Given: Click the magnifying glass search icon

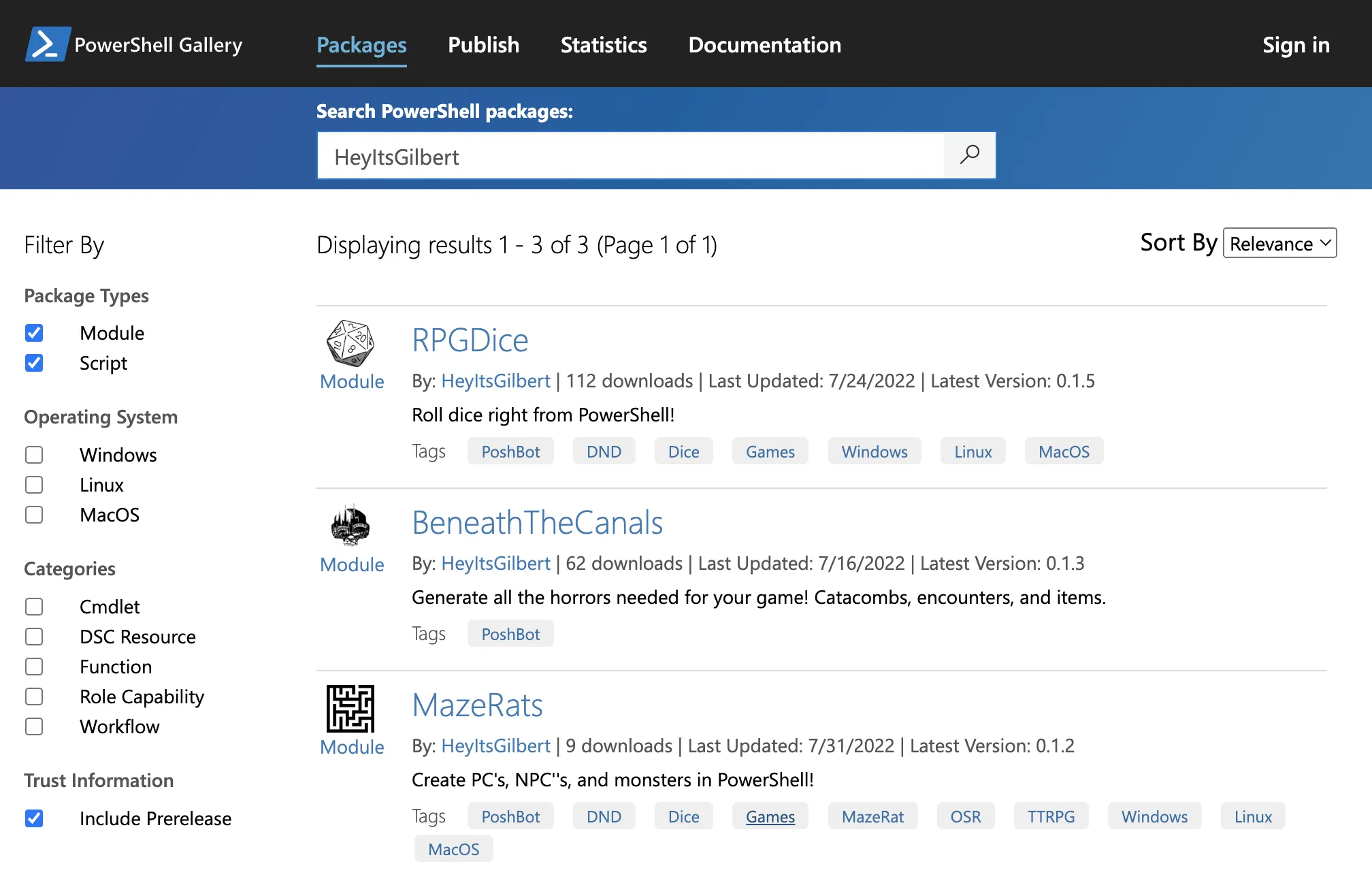Looking at the screenshot, I should coord(970,156).
